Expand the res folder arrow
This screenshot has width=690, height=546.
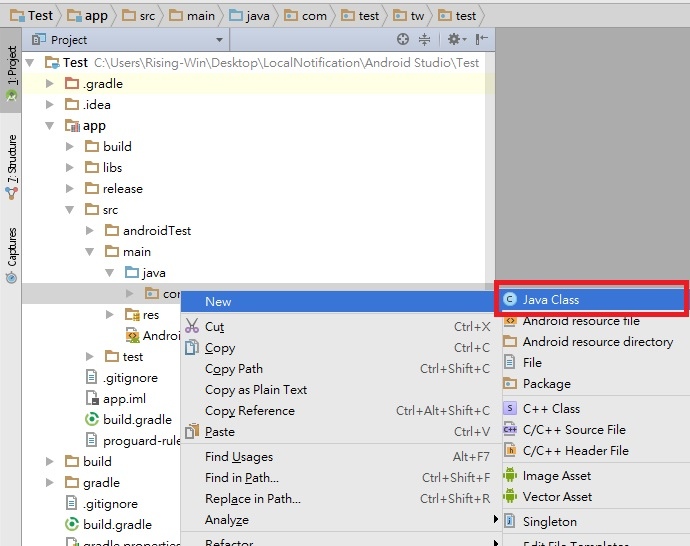110,315
